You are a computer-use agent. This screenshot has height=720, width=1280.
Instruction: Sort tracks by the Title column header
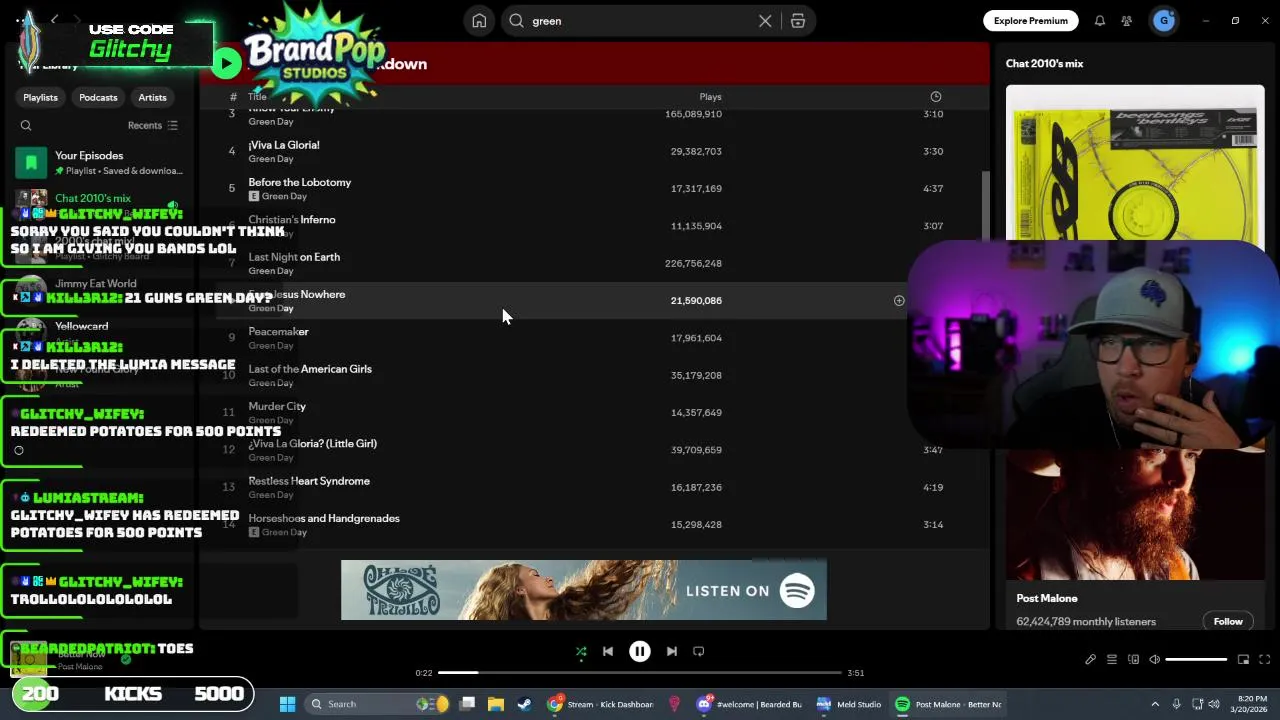click(x=257, y=97)
